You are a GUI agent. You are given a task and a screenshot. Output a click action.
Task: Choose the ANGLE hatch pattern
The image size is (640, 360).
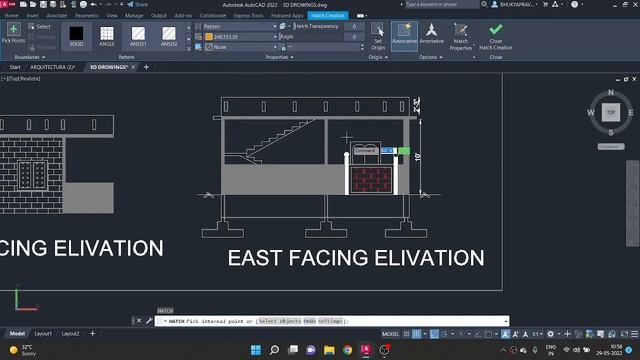(x=107, y=36)
